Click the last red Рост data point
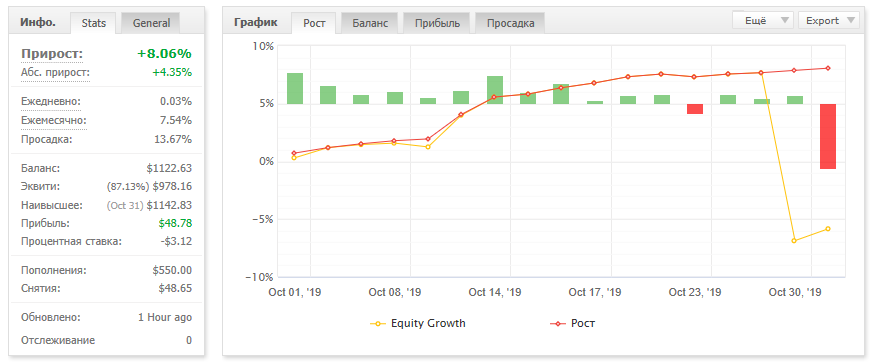 (x=828, y=68)
